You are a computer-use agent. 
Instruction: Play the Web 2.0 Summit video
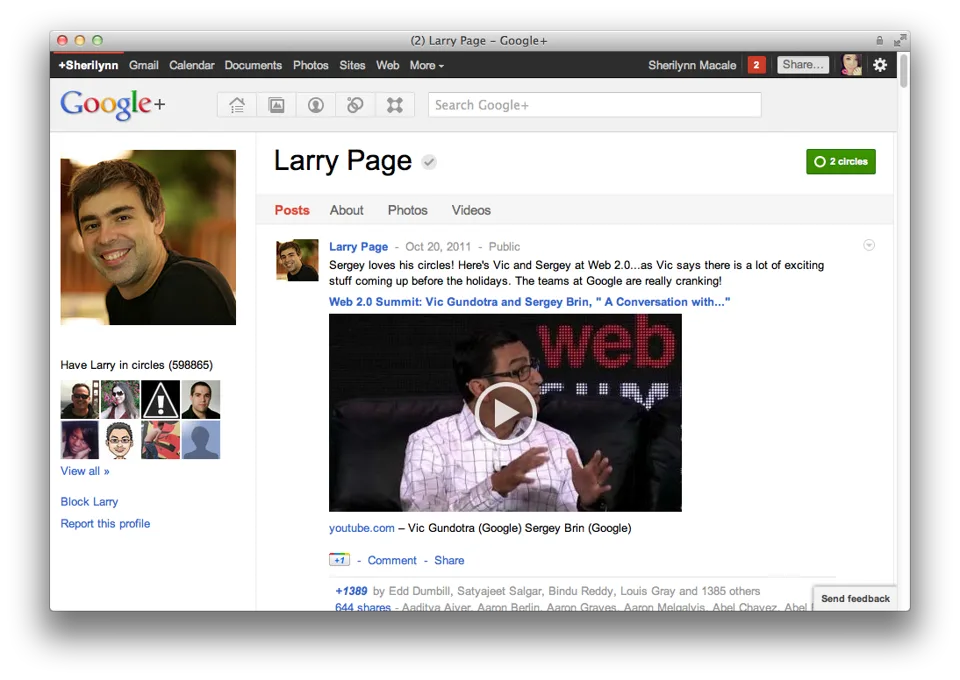(505, 412)
